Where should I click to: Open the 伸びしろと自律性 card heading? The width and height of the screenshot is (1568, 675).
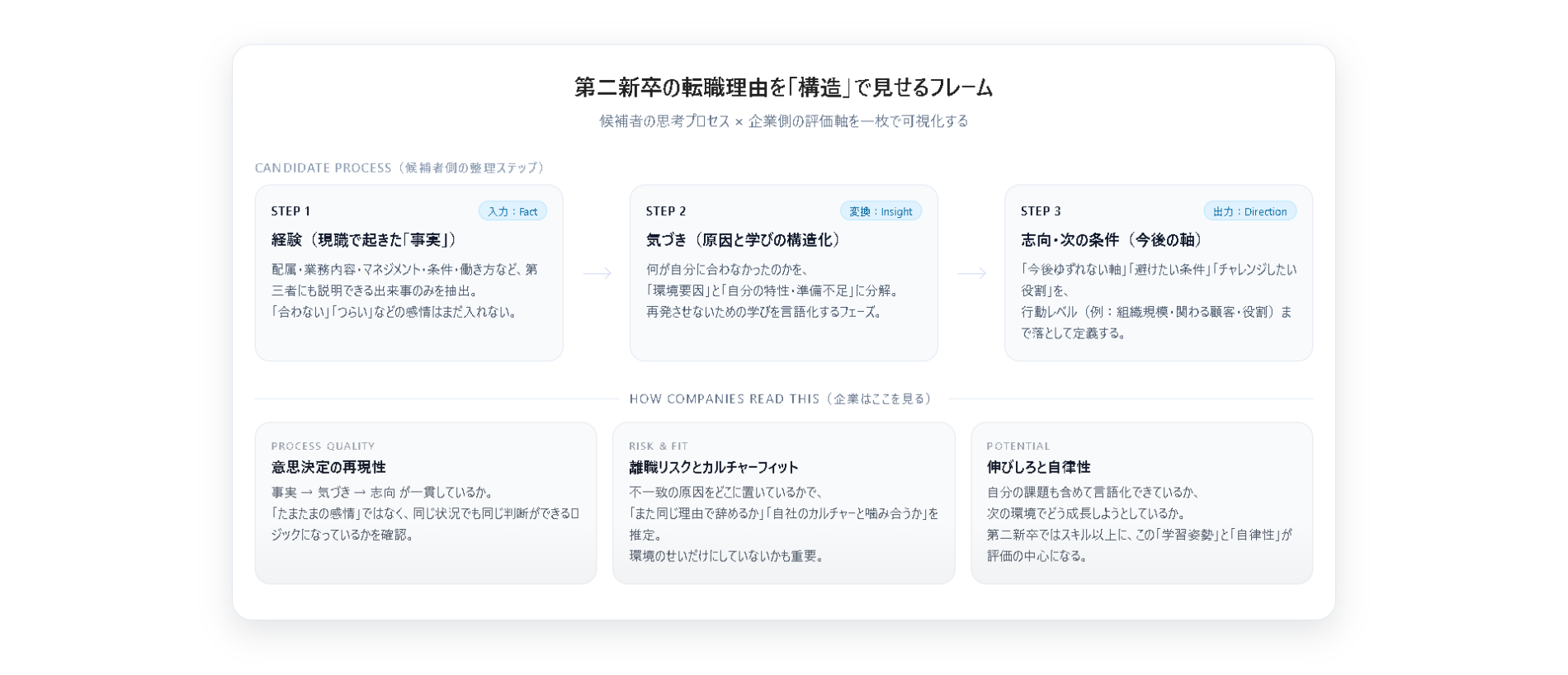[1038, 467]
